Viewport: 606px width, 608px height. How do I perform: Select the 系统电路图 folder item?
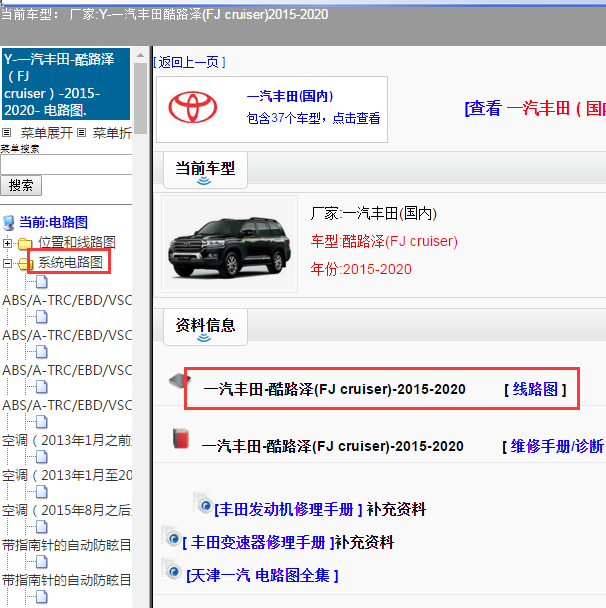[70, 263]
